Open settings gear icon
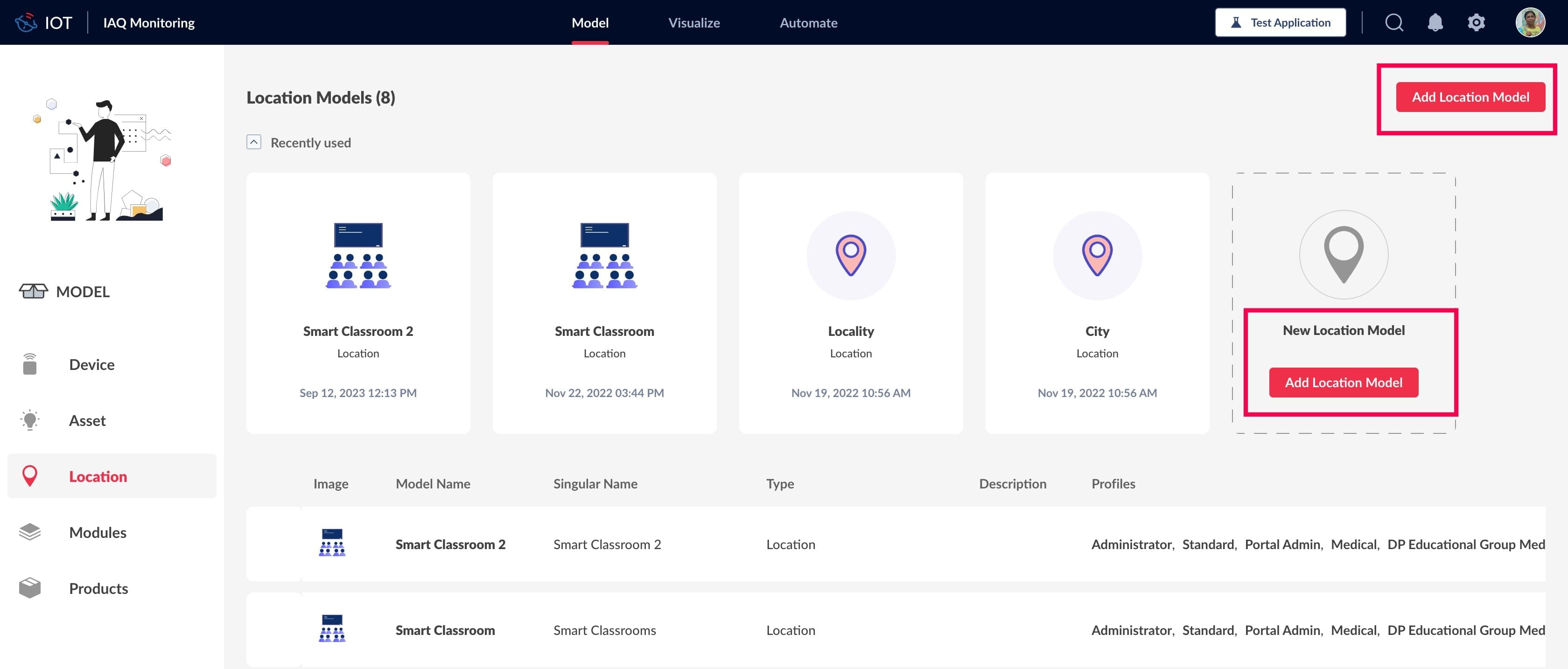1568x669 pixels. coord(1476,22)
